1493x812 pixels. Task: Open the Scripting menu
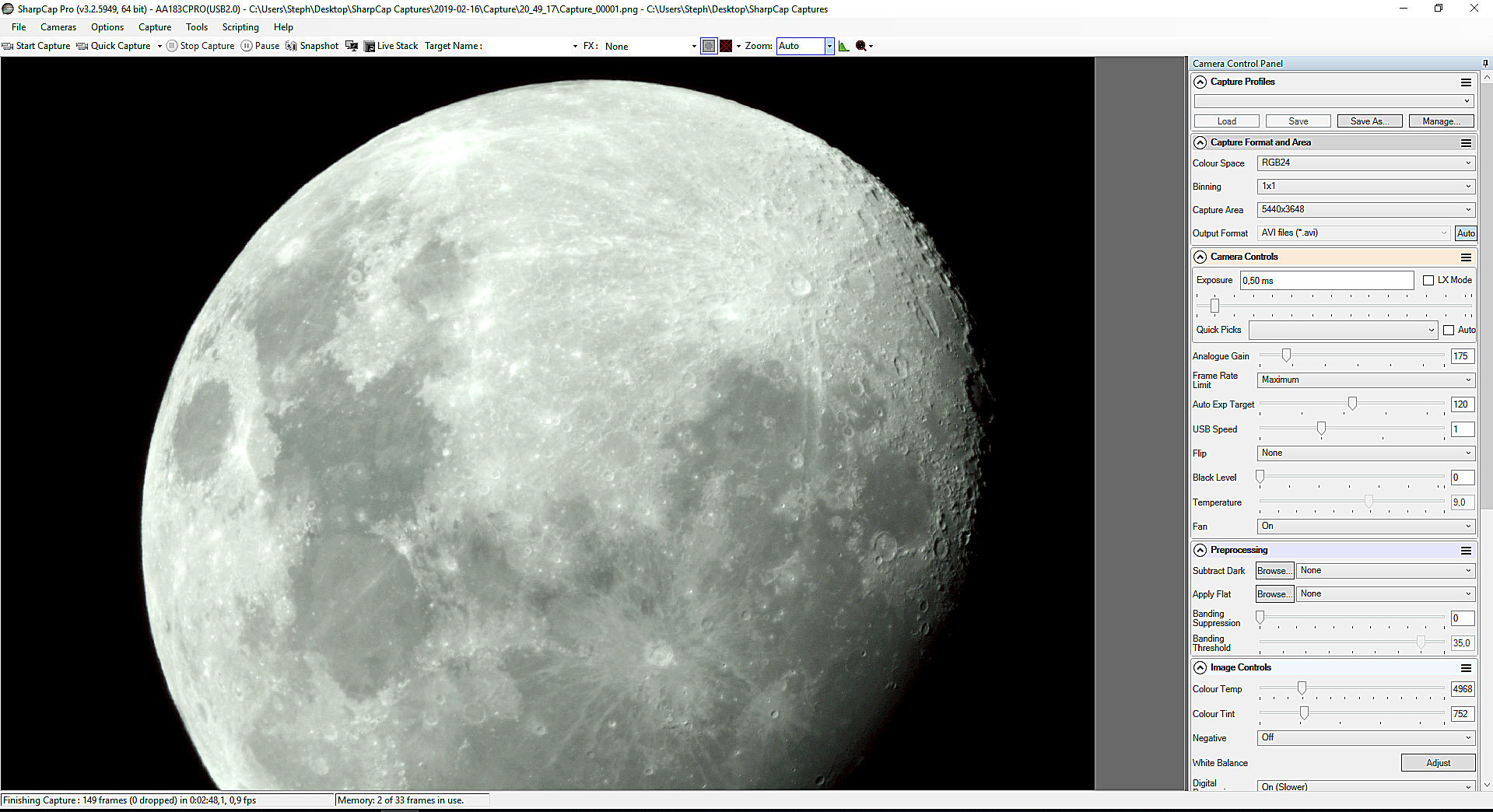240,27
